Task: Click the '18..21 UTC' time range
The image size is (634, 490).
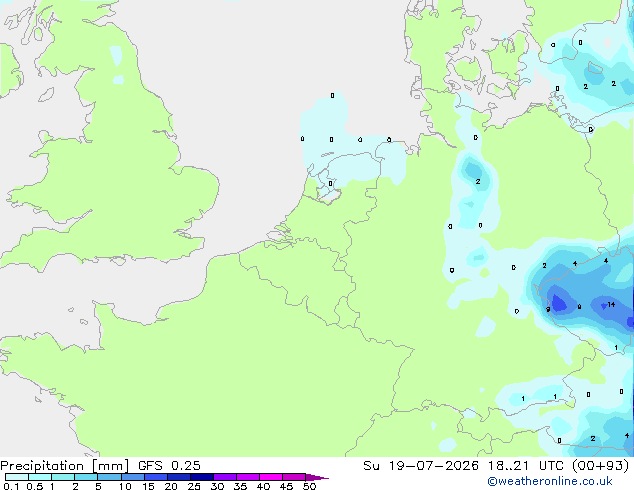Action: coord(526,466)
